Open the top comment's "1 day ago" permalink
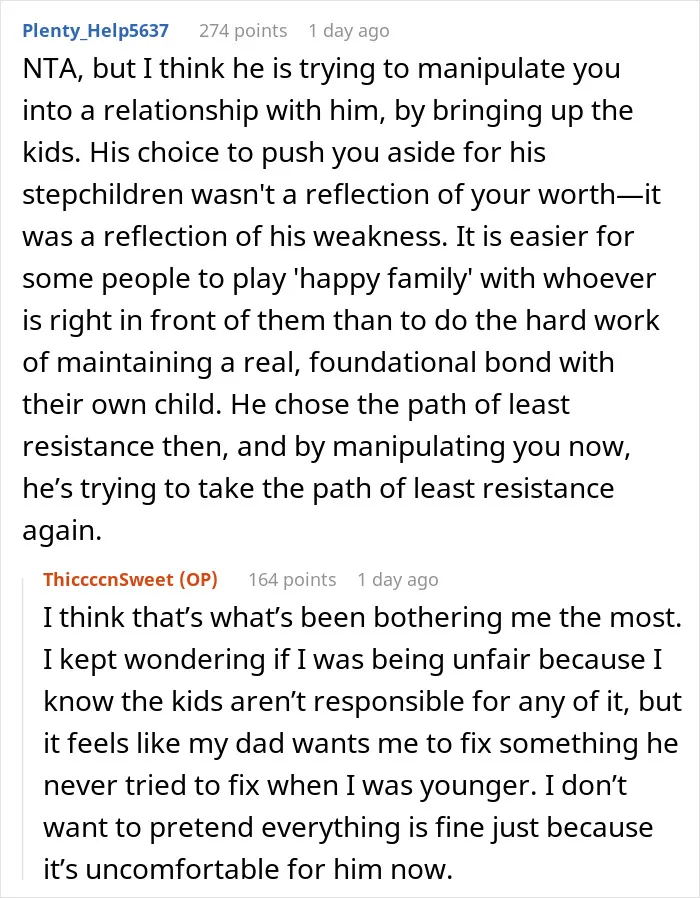Screen dimensions: 700x898 tap(349, 30)
